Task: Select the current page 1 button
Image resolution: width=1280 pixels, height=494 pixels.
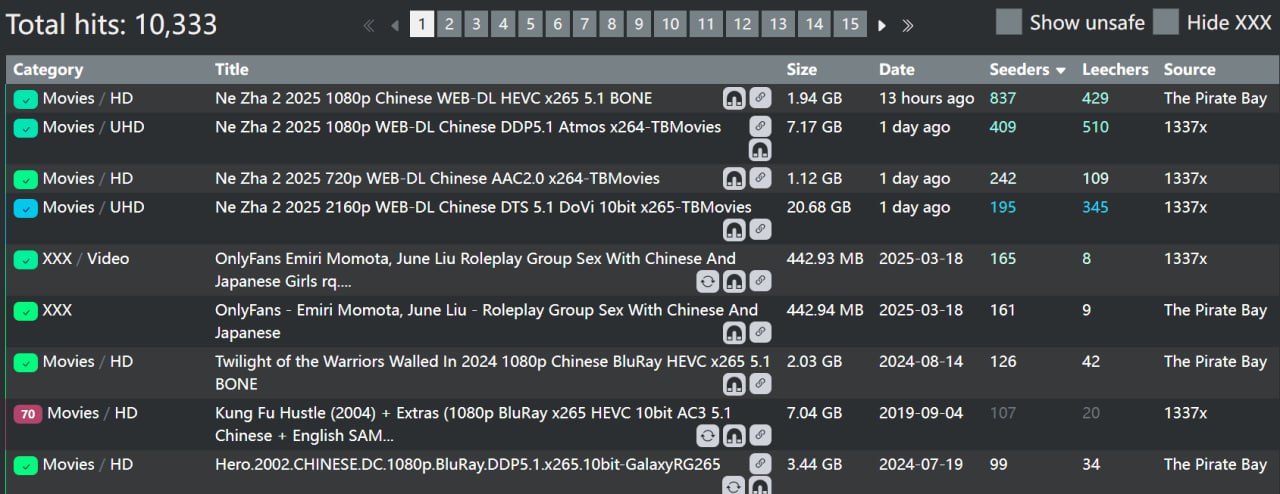Action: tap(422, 24)
